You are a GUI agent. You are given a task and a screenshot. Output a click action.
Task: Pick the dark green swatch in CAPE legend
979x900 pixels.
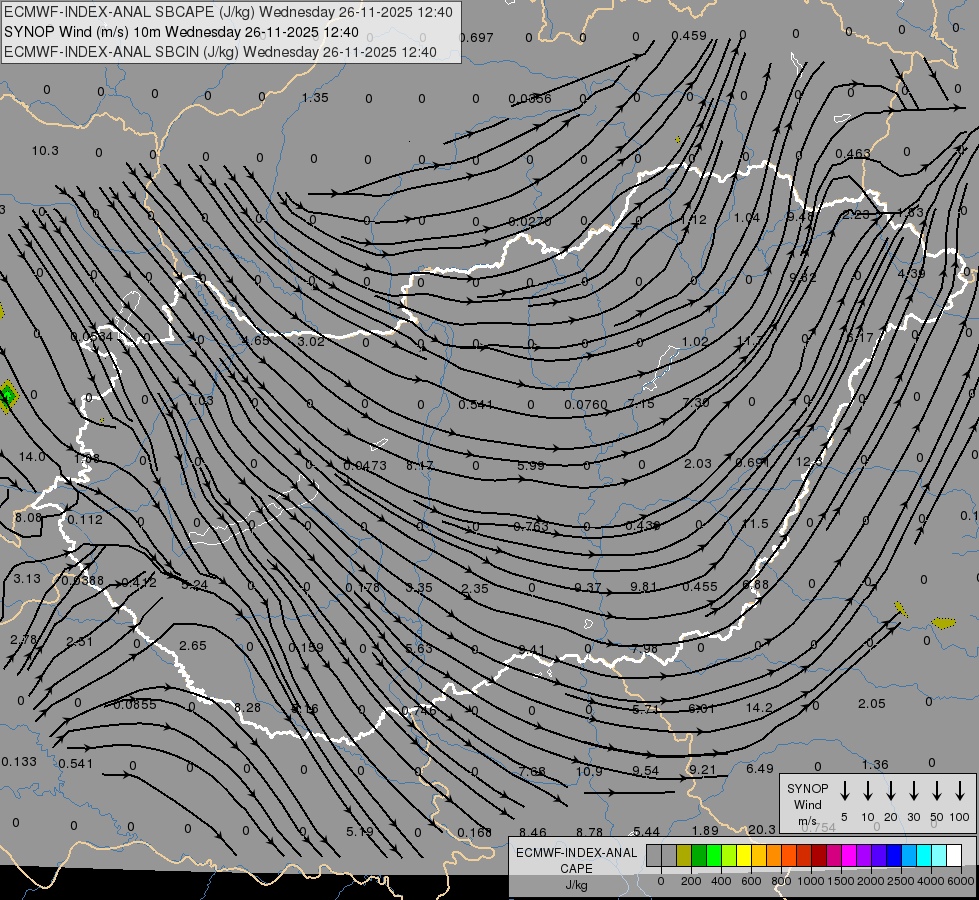click(699, 856)
